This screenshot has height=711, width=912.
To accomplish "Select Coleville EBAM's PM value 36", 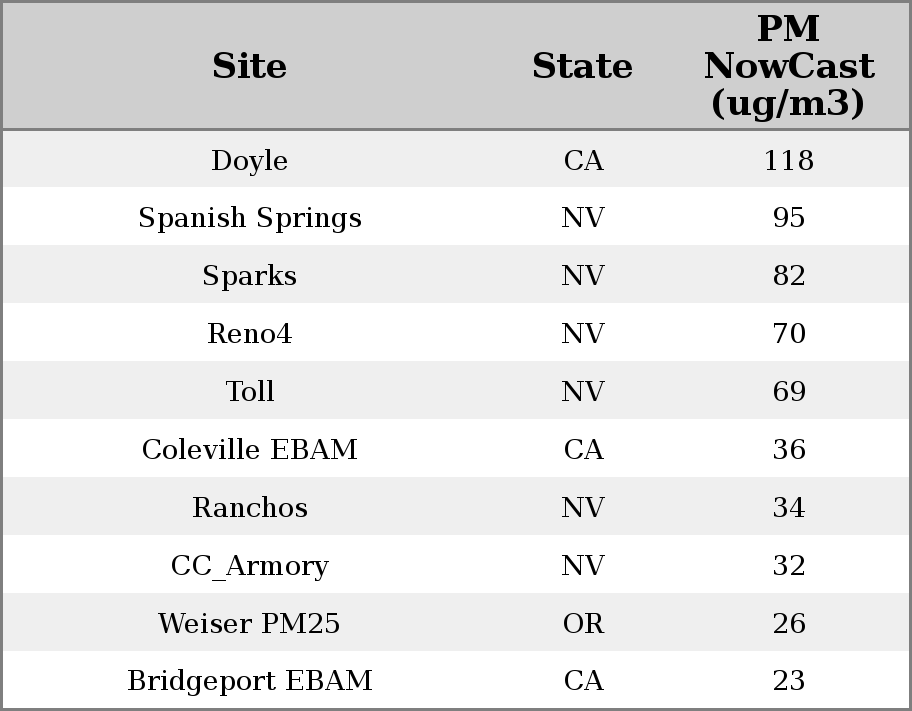I will tap(788, 450).
